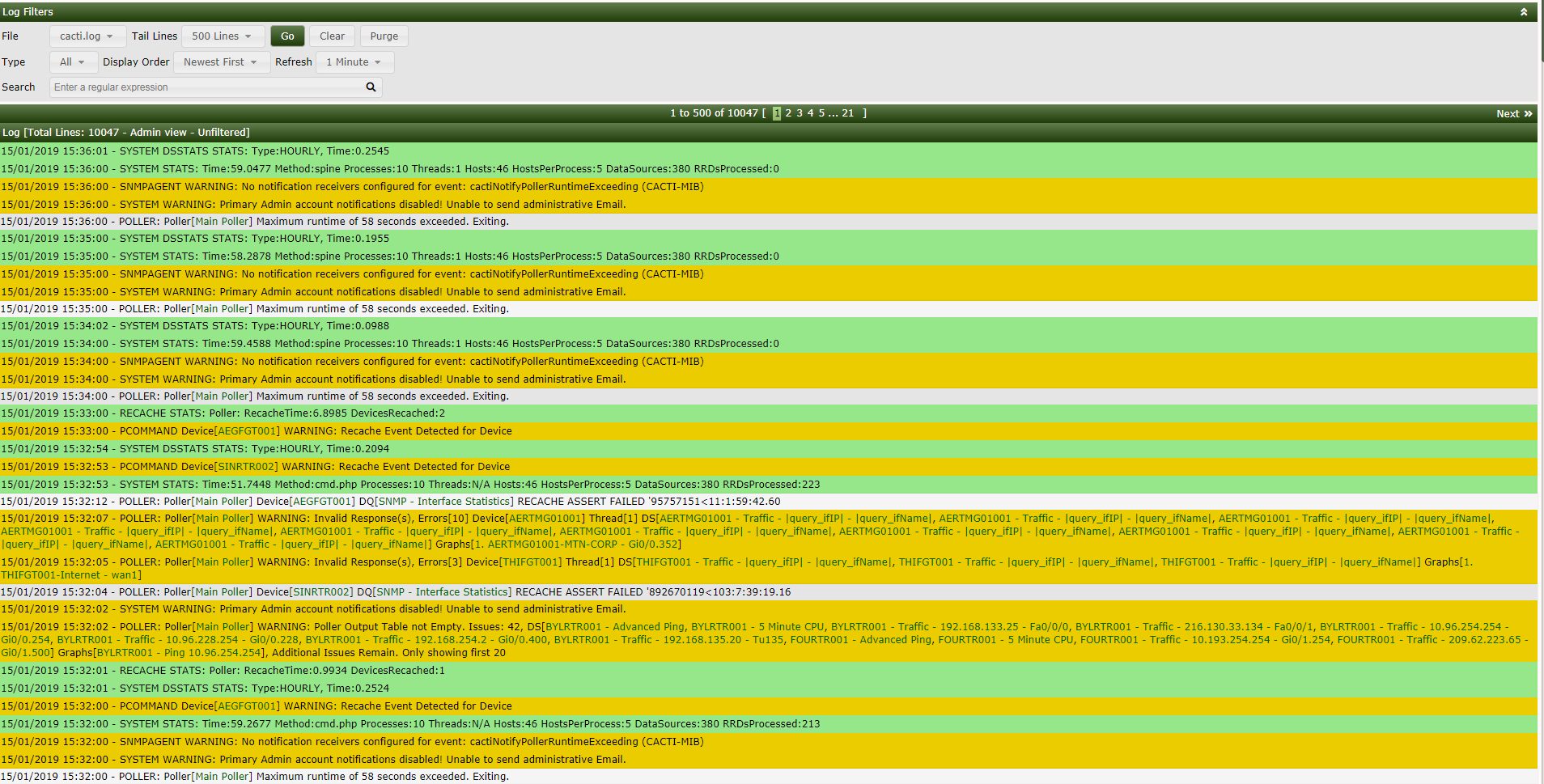
Task: Open the Type filter dropdown set to All
Action: point(72,61)
